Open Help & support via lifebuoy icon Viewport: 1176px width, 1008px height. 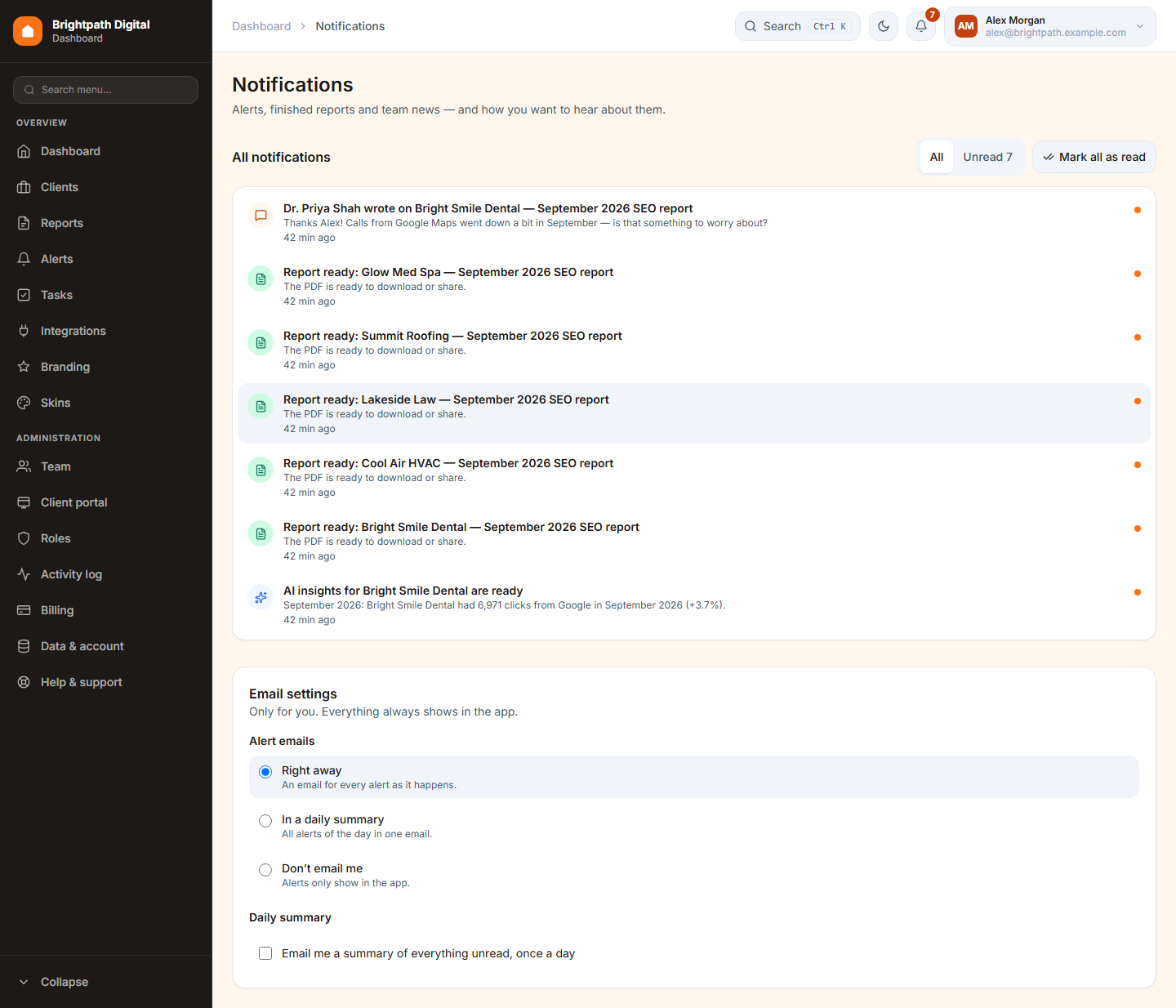pyautogui.click(x=24, y=682)
